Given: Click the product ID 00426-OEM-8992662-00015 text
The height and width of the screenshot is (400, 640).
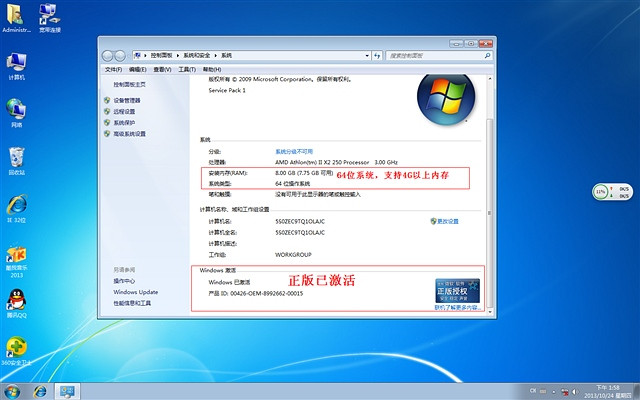Looking at the screenshot, I should (267, 293).
